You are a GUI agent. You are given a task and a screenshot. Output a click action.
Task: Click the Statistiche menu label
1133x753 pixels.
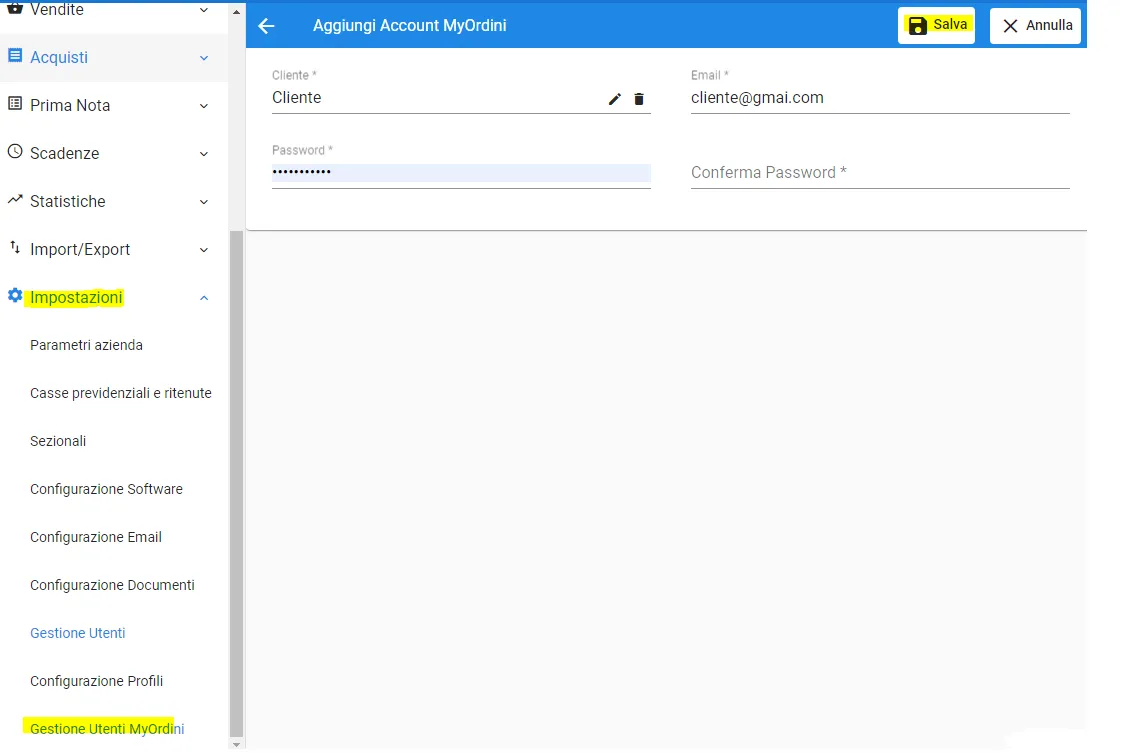pos(67,202)
